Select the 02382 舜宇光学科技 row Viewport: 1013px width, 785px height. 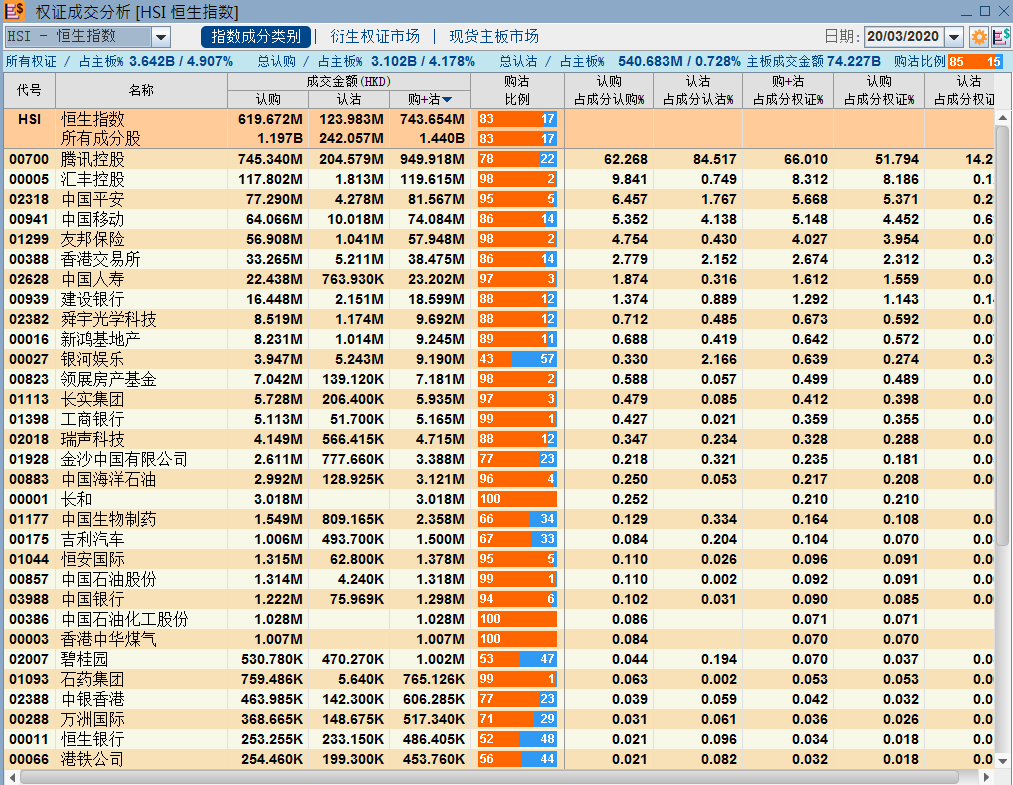pyautogui.click(x=499, y=319)
